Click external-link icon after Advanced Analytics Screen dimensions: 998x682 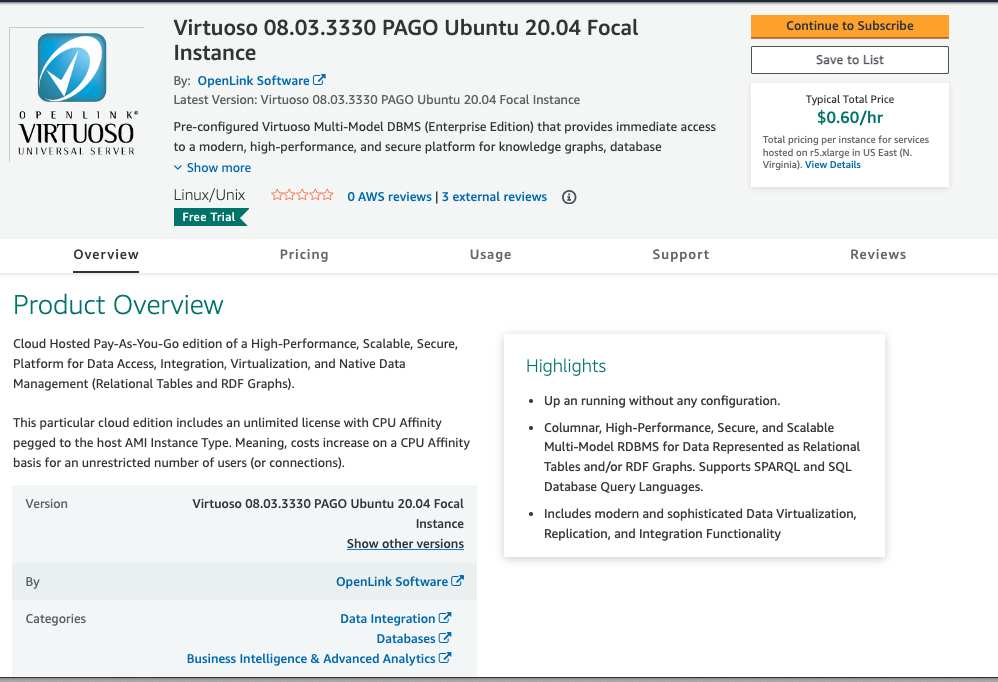445,658
